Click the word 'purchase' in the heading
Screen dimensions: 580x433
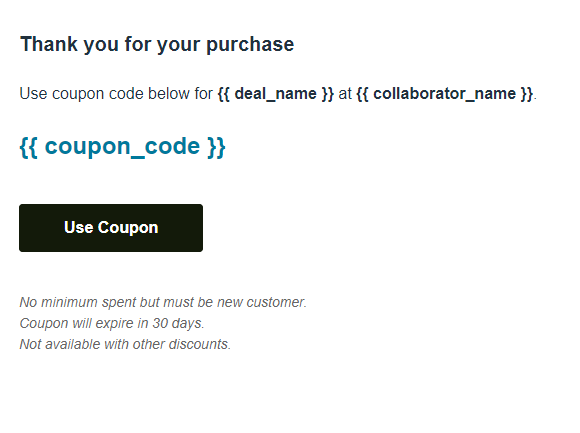(x=250, y=45)
